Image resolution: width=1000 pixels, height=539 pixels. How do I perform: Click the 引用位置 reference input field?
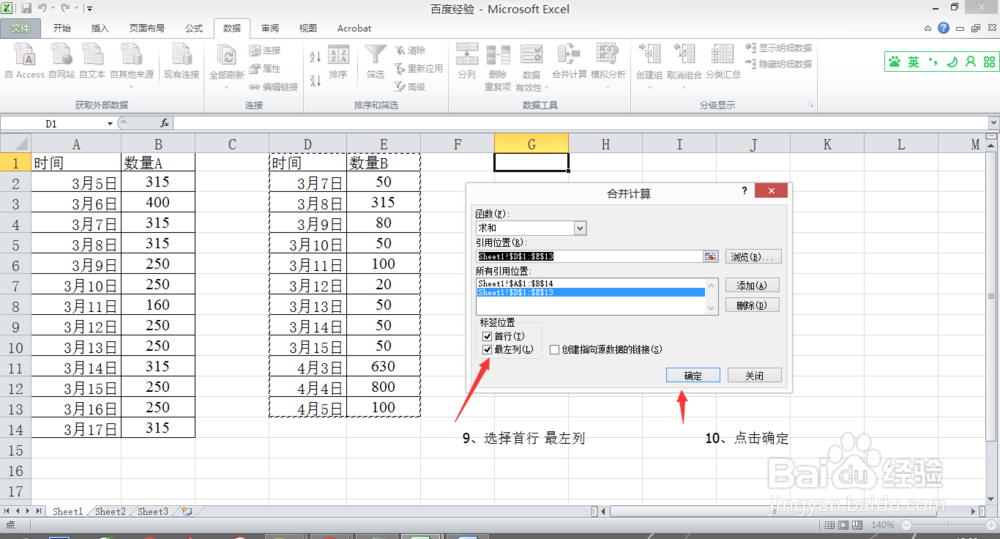(x=589, y=256)
